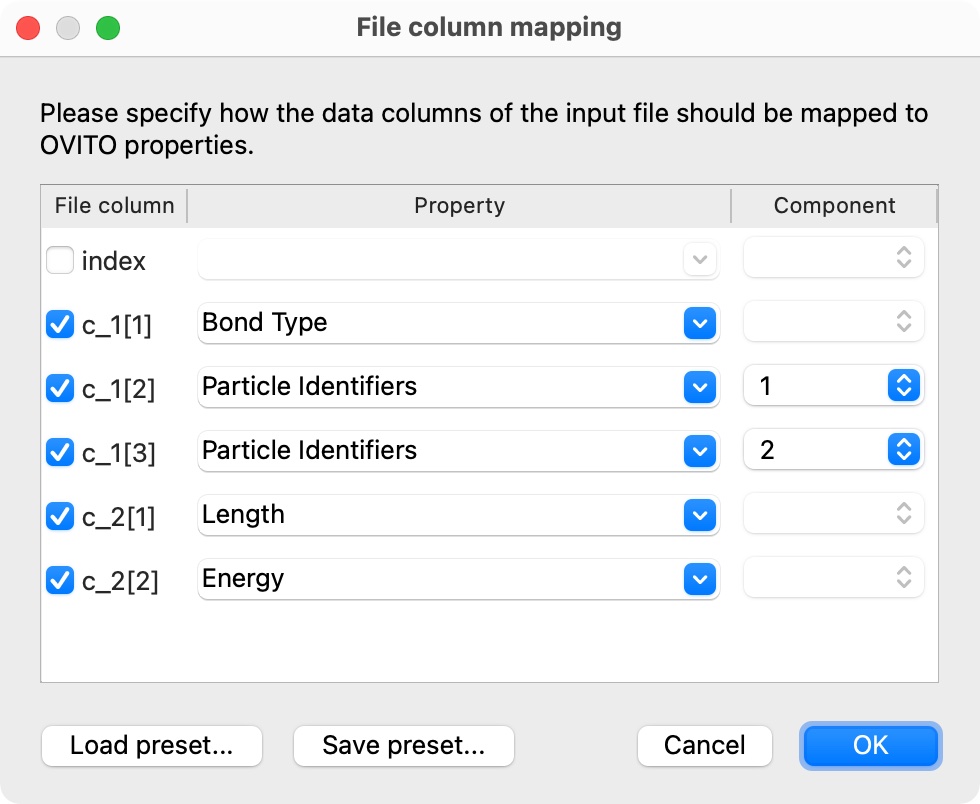Enable the index column checkbox
This screenshot has width=980, height=804.
click(60, 261)
